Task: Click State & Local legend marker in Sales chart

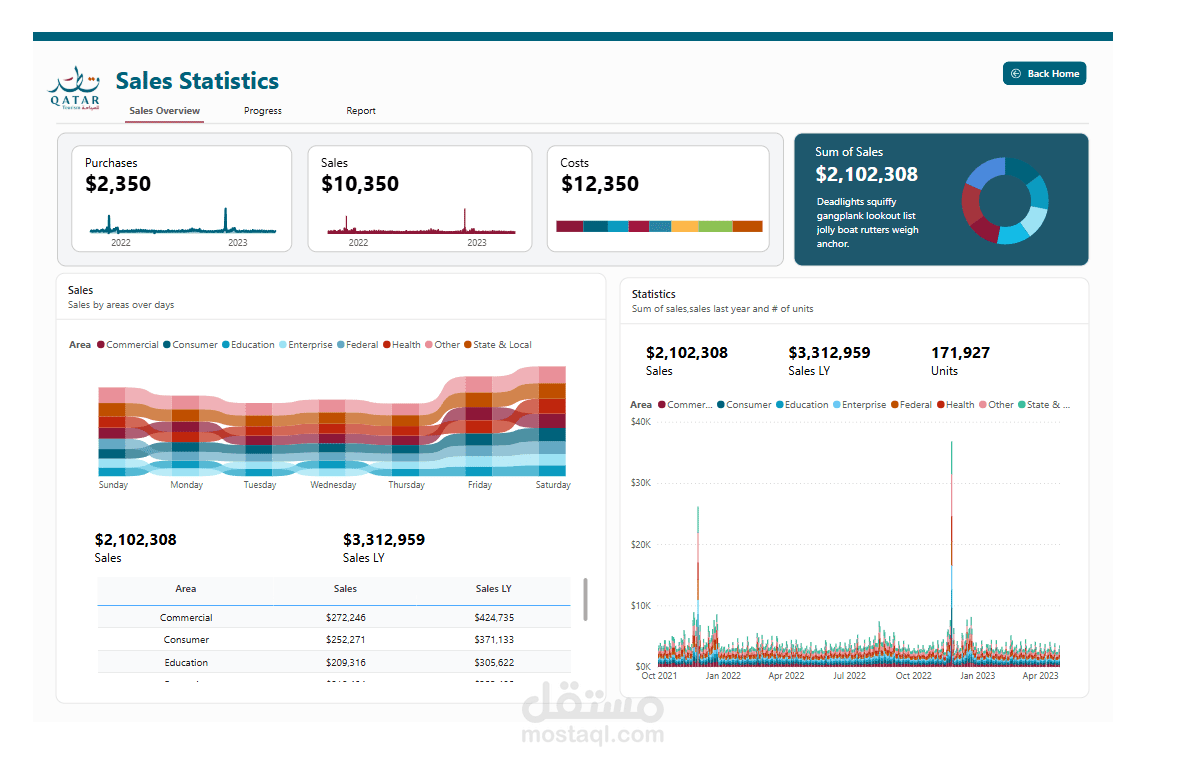Action: coord(468,345)
